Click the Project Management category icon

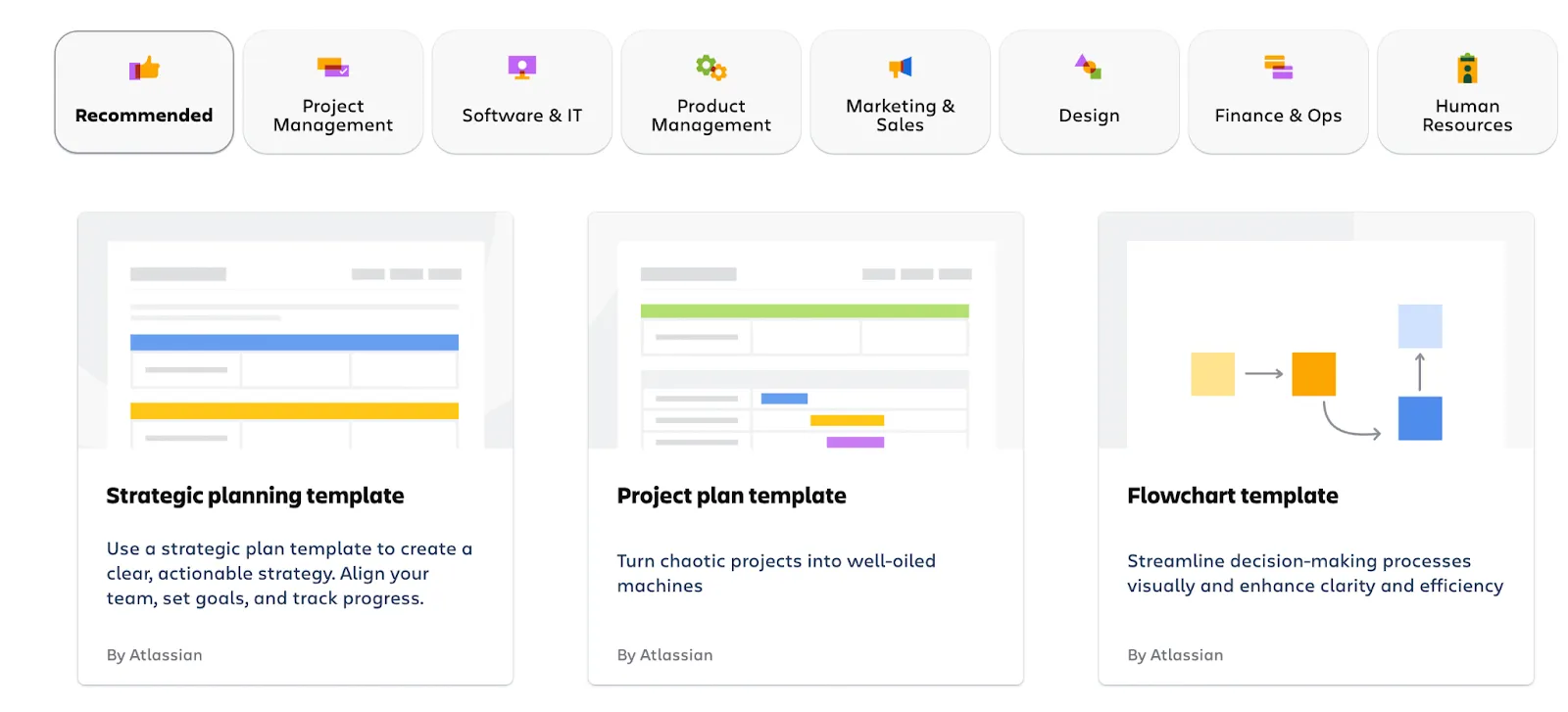(333, 68)
